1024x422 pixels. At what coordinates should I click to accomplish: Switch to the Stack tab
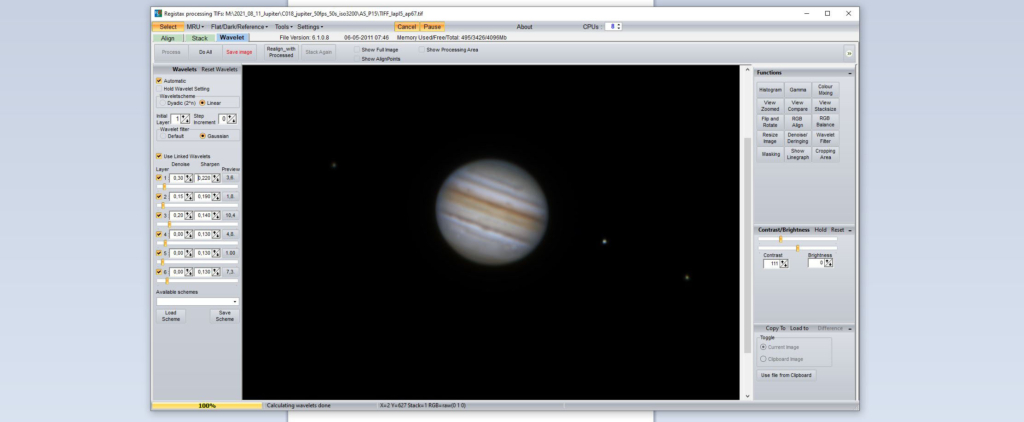[x=200, y=38]
